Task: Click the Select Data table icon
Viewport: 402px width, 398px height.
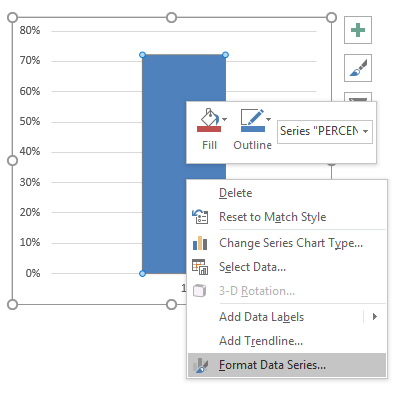Action: tap(200, 267)
